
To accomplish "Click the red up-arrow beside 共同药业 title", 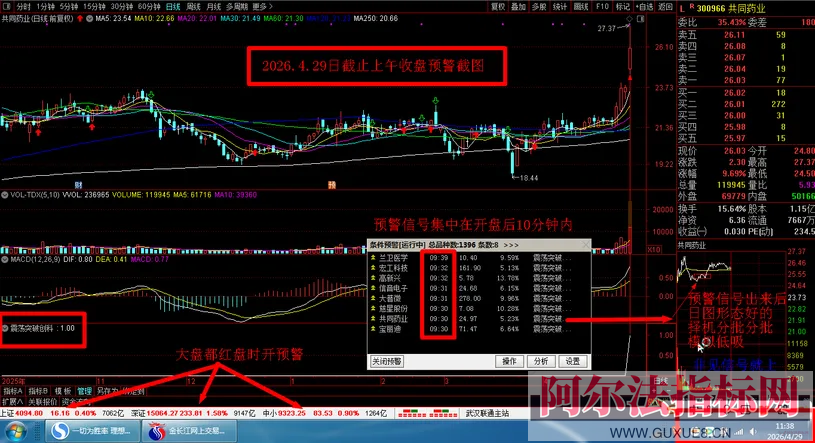I will (80, 18).
